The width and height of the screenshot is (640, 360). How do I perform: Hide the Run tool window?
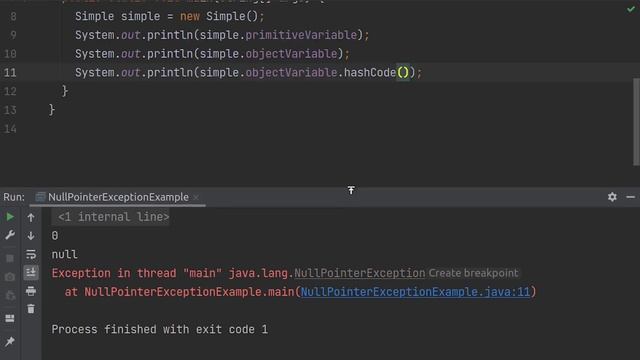coord(630,197)
